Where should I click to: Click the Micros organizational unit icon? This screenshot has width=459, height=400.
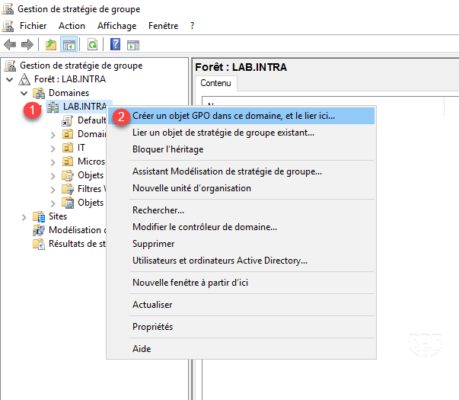point(68,162)
